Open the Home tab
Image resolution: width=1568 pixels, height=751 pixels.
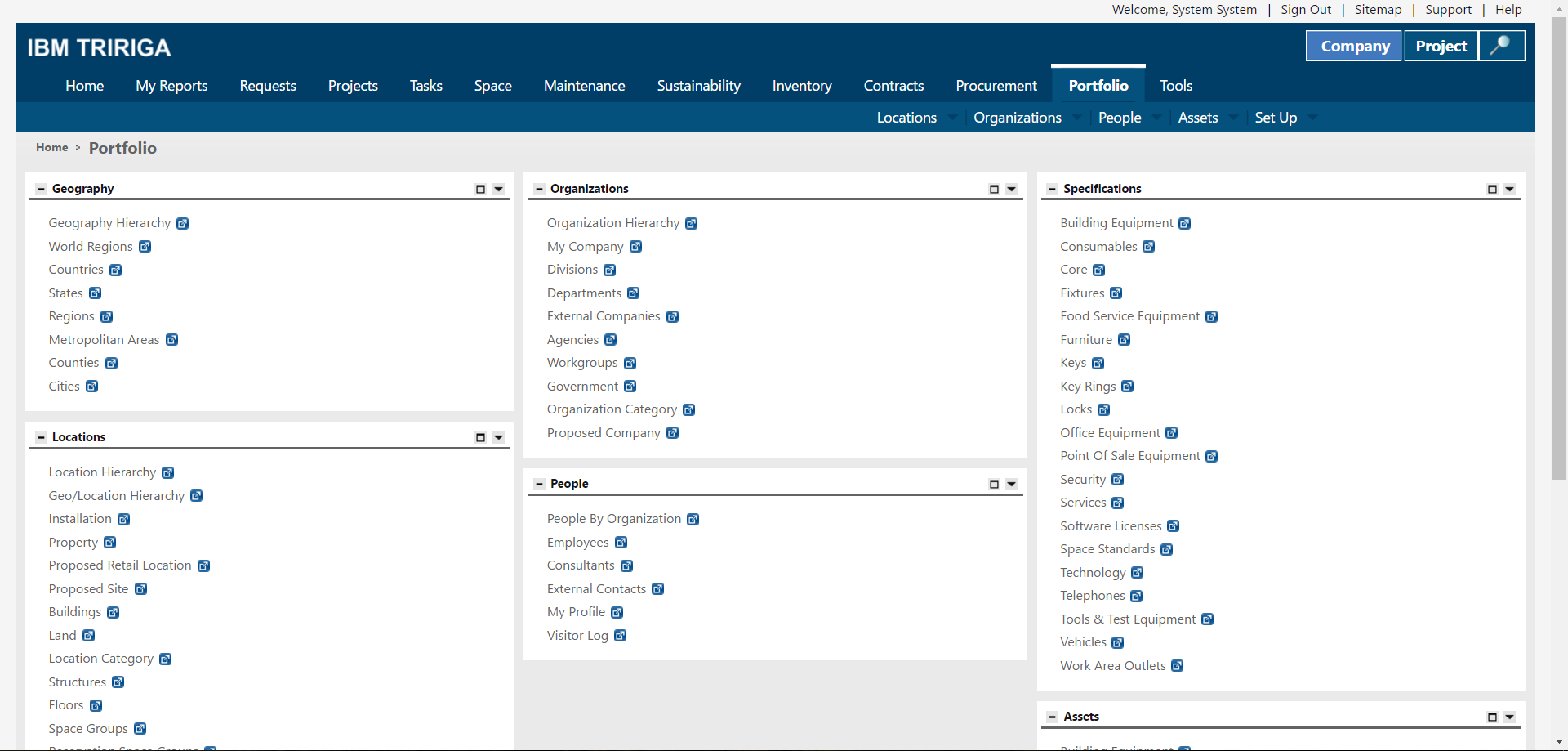coord(85,86)
